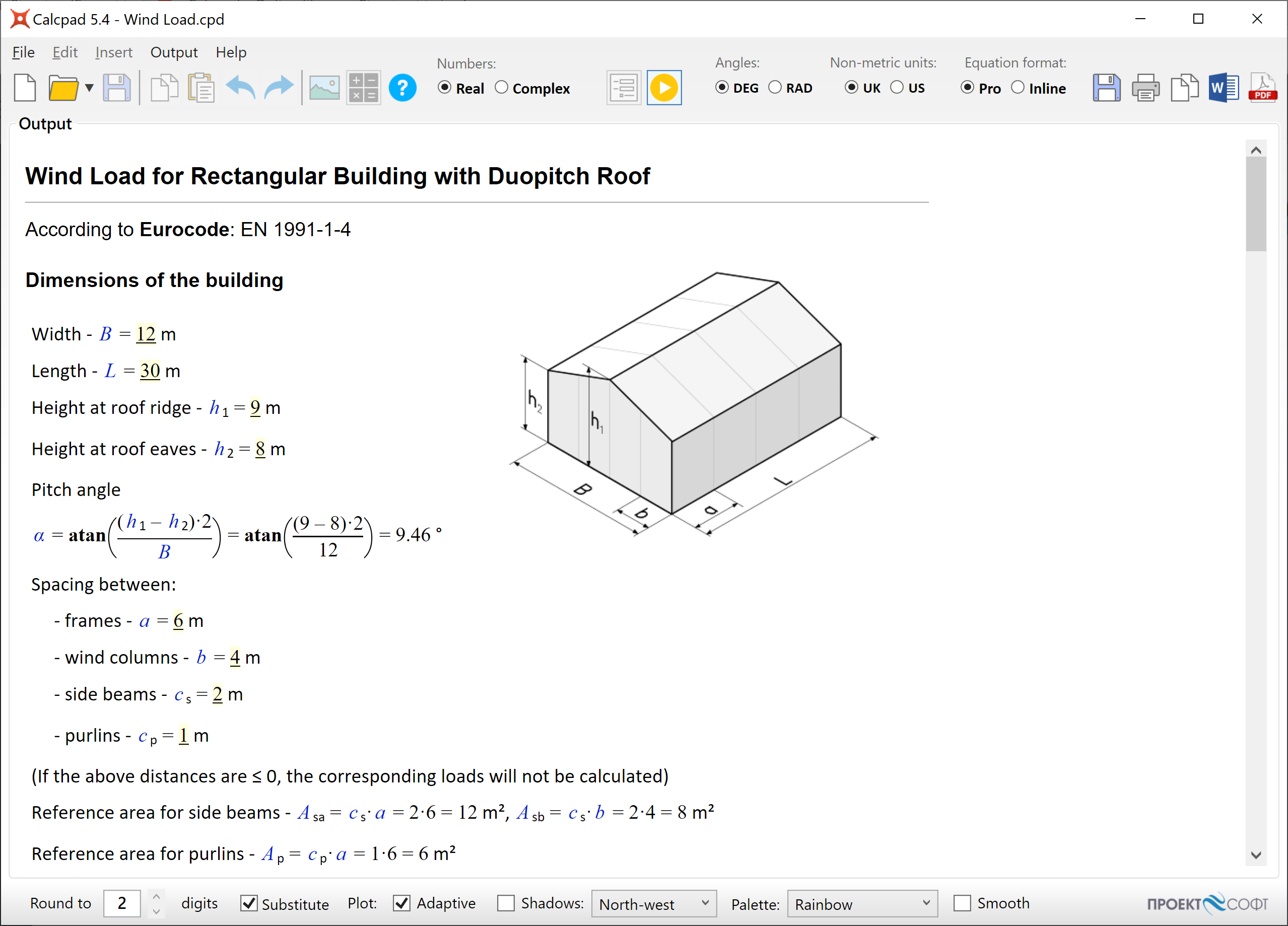Open the File menu
Image resolution: width=1288 pixels, height=926 pixels.
pyautogui.click(x=23, y=52)
